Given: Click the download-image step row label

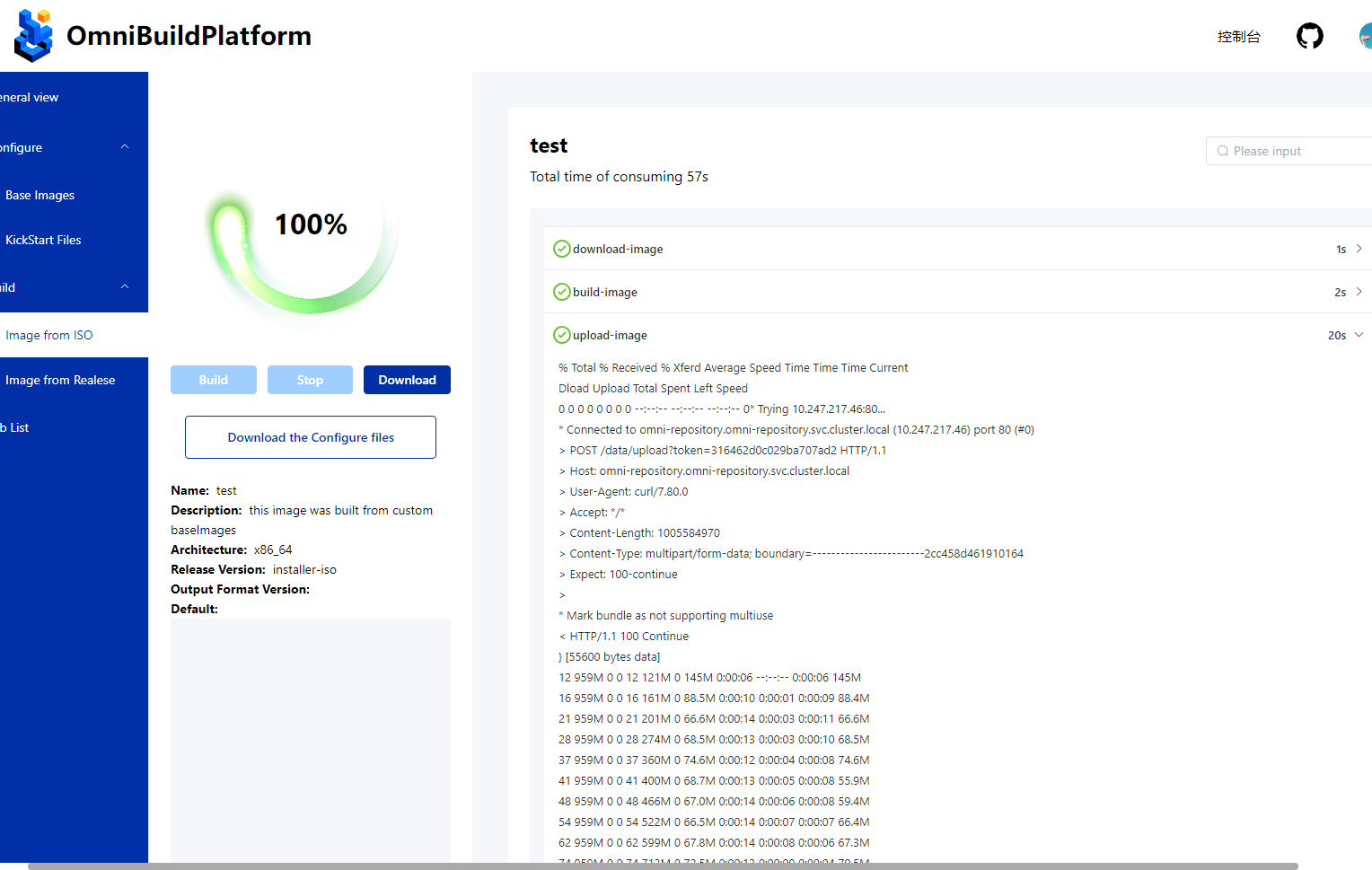Looking at the screenshot, I should (x=618, y=249).
